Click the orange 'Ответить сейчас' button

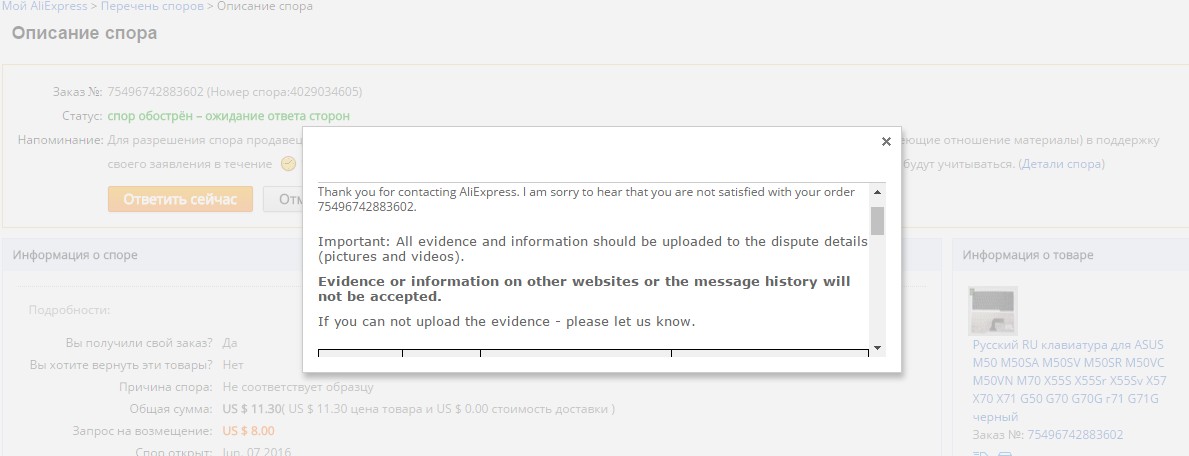pyautogui.click(x=180, y=199)
